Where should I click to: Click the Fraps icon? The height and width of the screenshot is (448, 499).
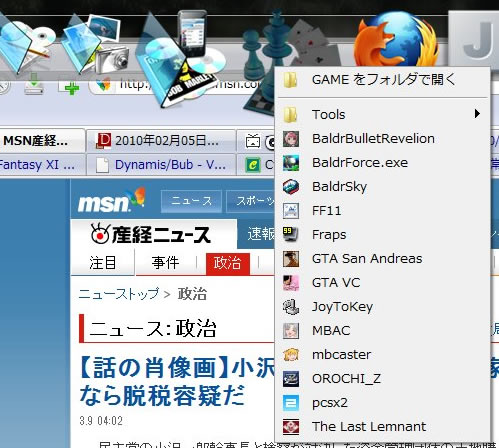click(x=291, y=235)
